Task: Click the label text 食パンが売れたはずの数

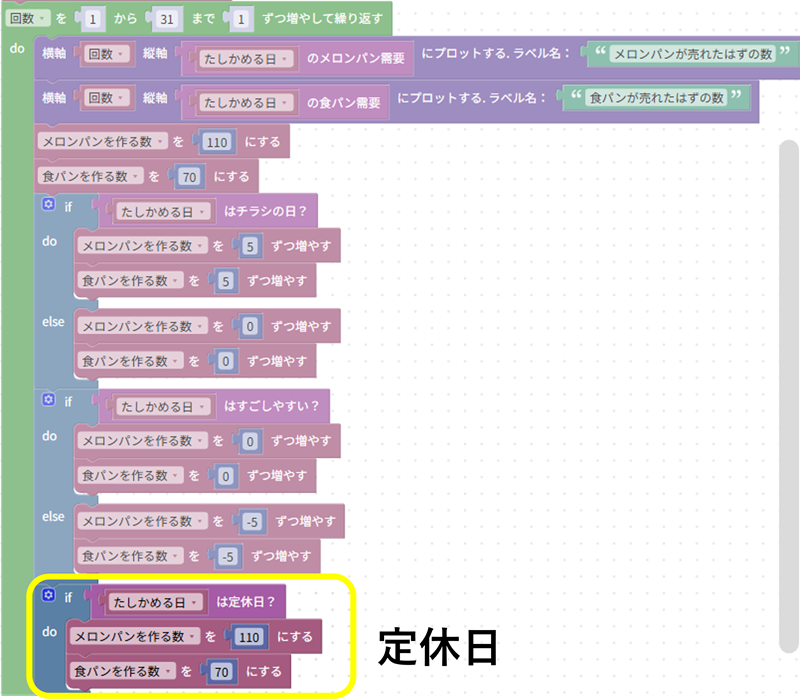Action: point(656,98)
